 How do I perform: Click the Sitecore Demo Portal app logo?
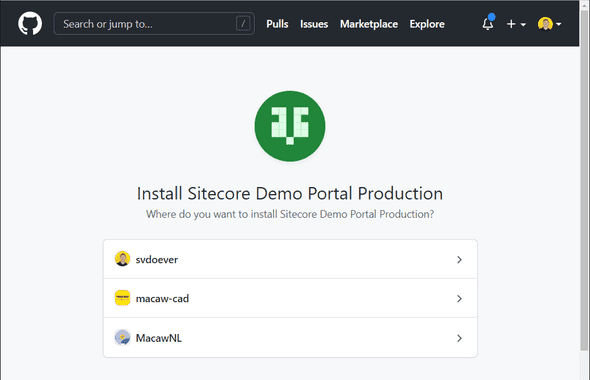click(x=290, y=126)
